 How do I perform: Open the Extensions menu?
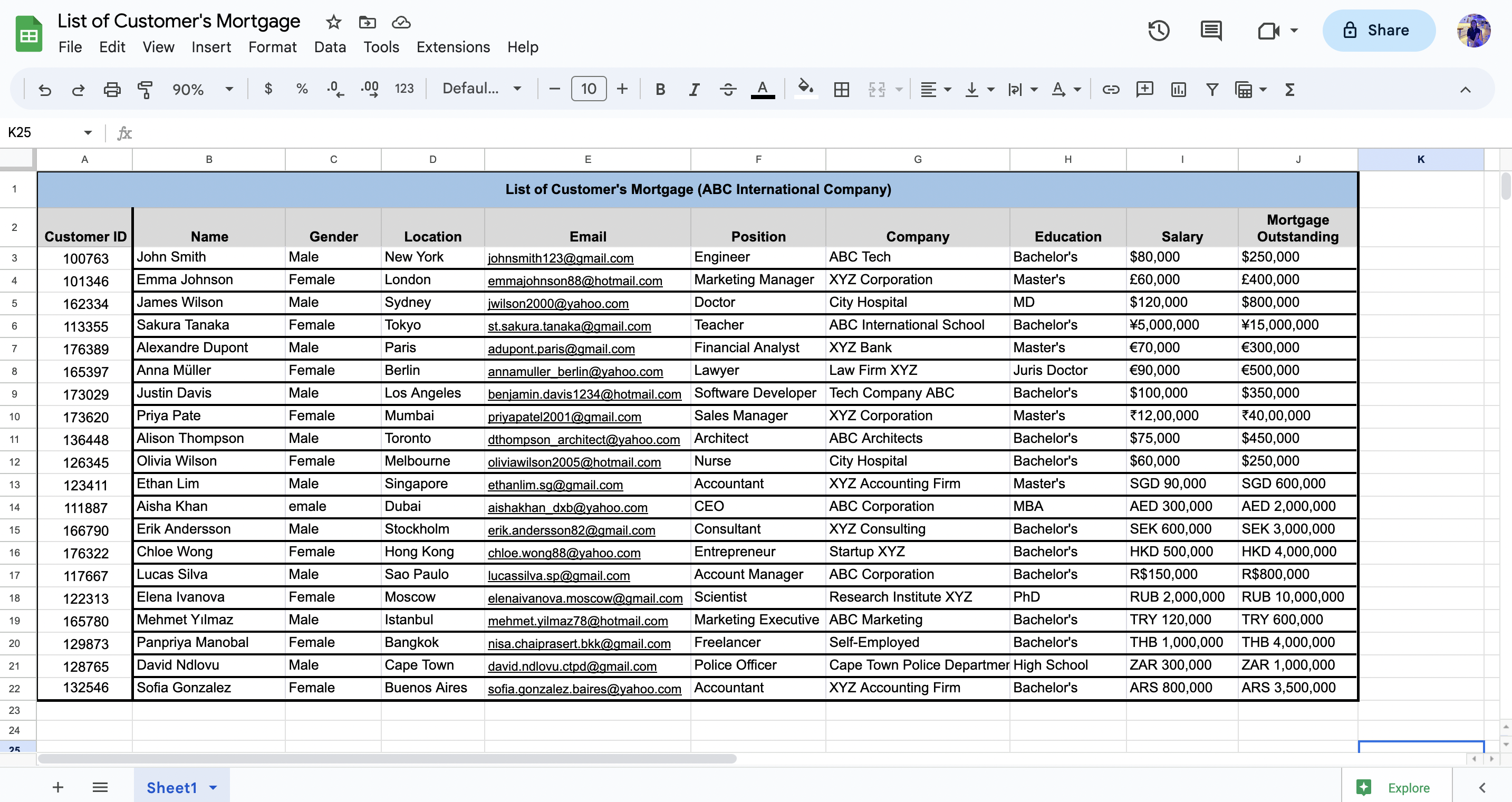[453, 47]
